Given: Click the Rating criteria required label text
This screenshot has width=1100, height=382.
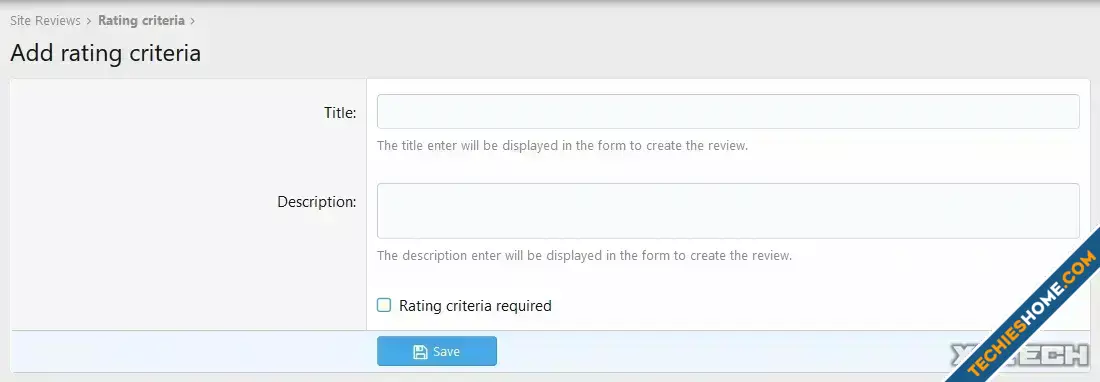Looking at the screenshot, I should [x=475, y=306].
